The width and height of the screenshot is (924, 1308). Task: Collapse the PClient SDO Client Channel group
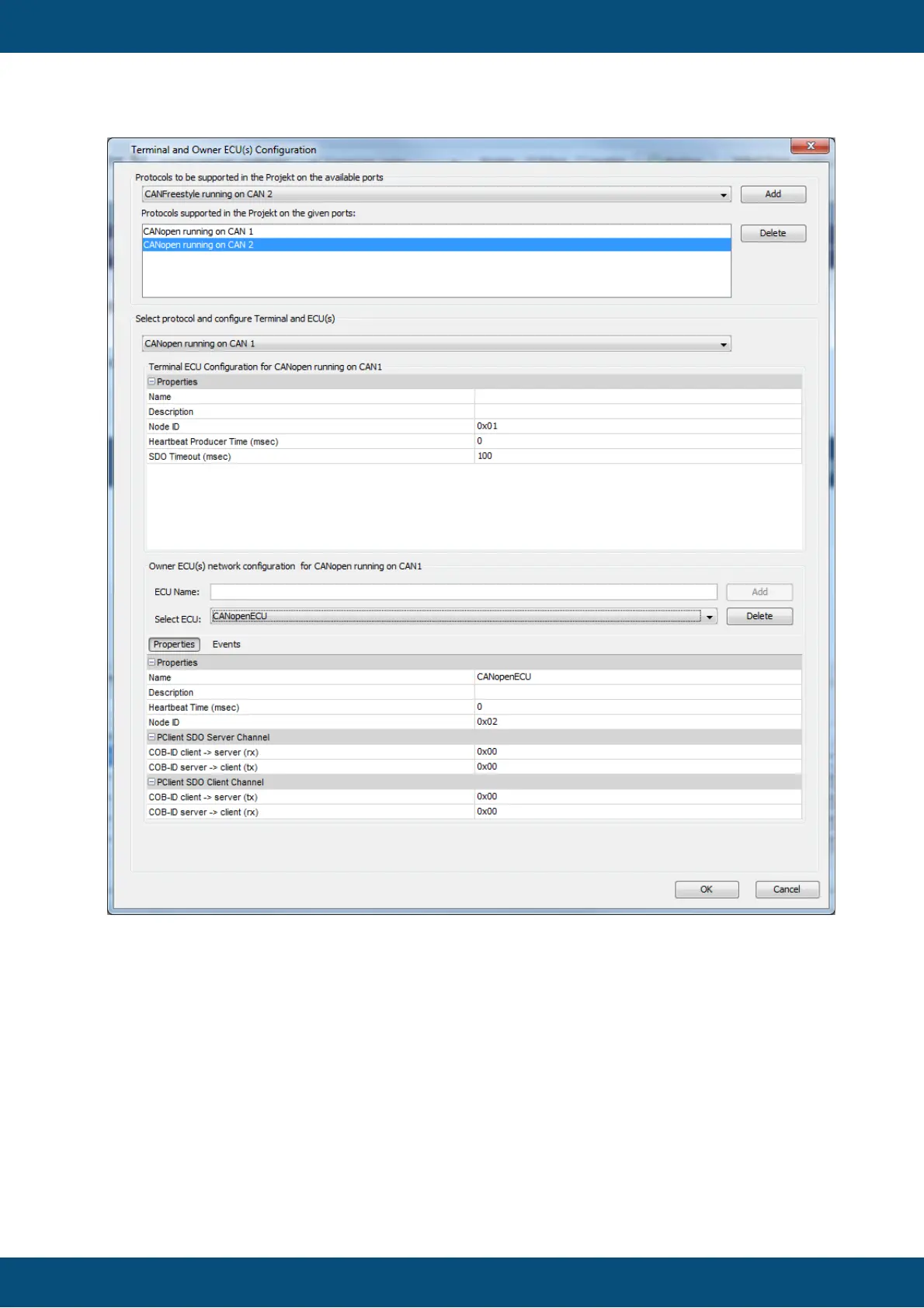(152, 782)
